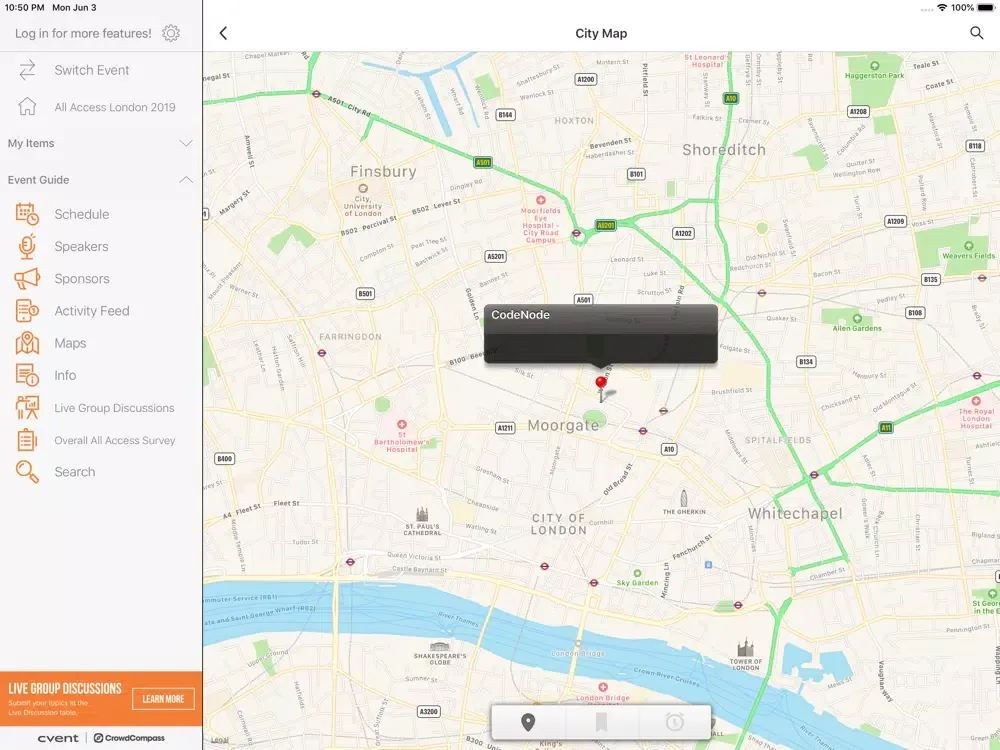Select the bookmark tab in bottom toolbar
Viewport: 1000px width, 750px height.
pyautogui.click(x=601, y=722)
